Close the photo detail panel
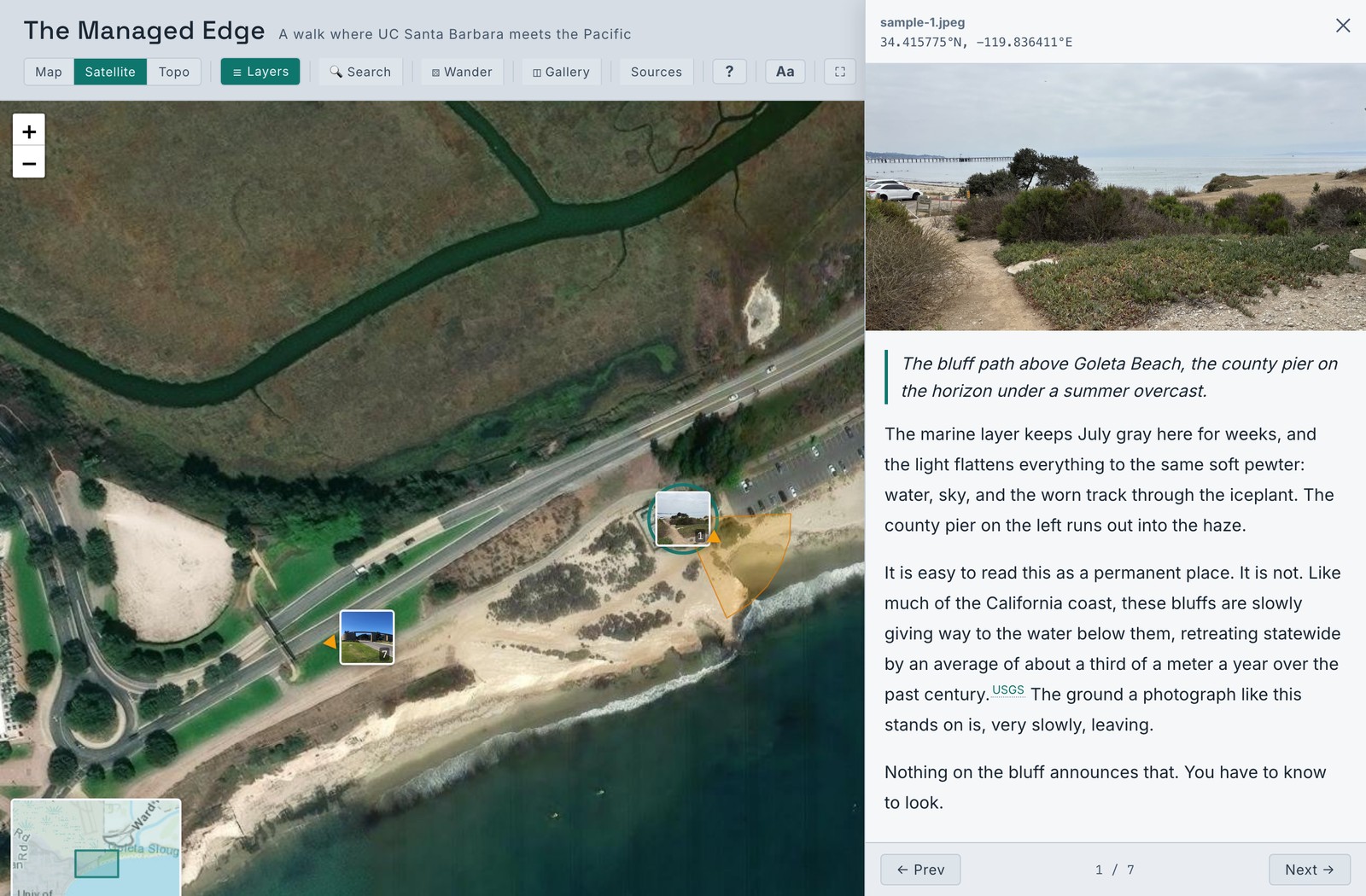1366x896 pixels. click(x=1343, y=26)
